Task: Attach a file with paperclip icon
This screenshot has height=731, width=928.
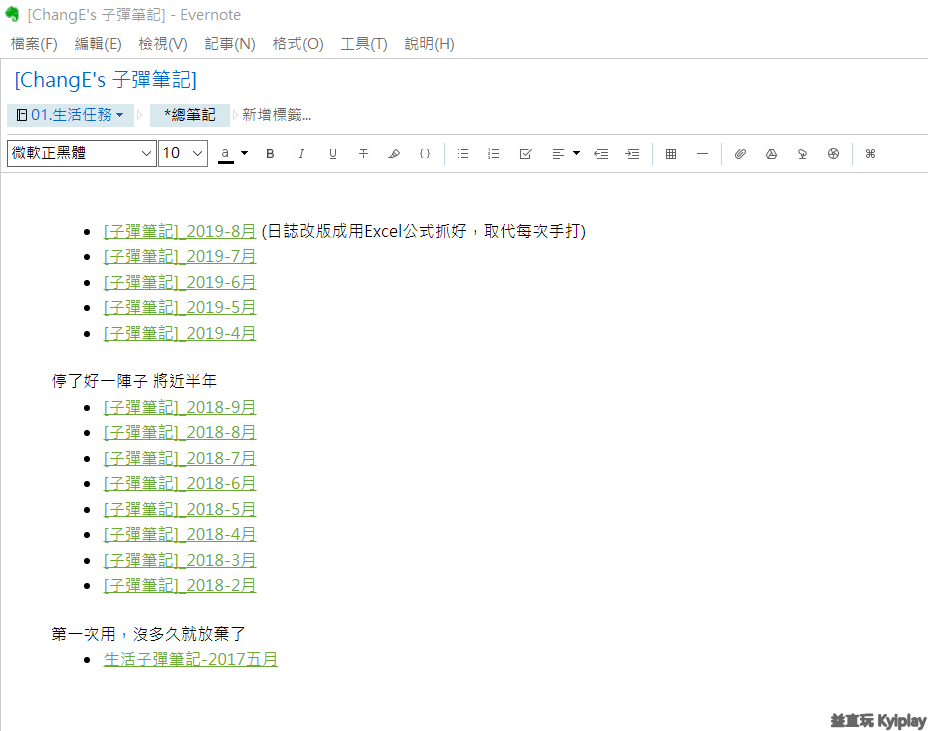Action: [740, 154]
